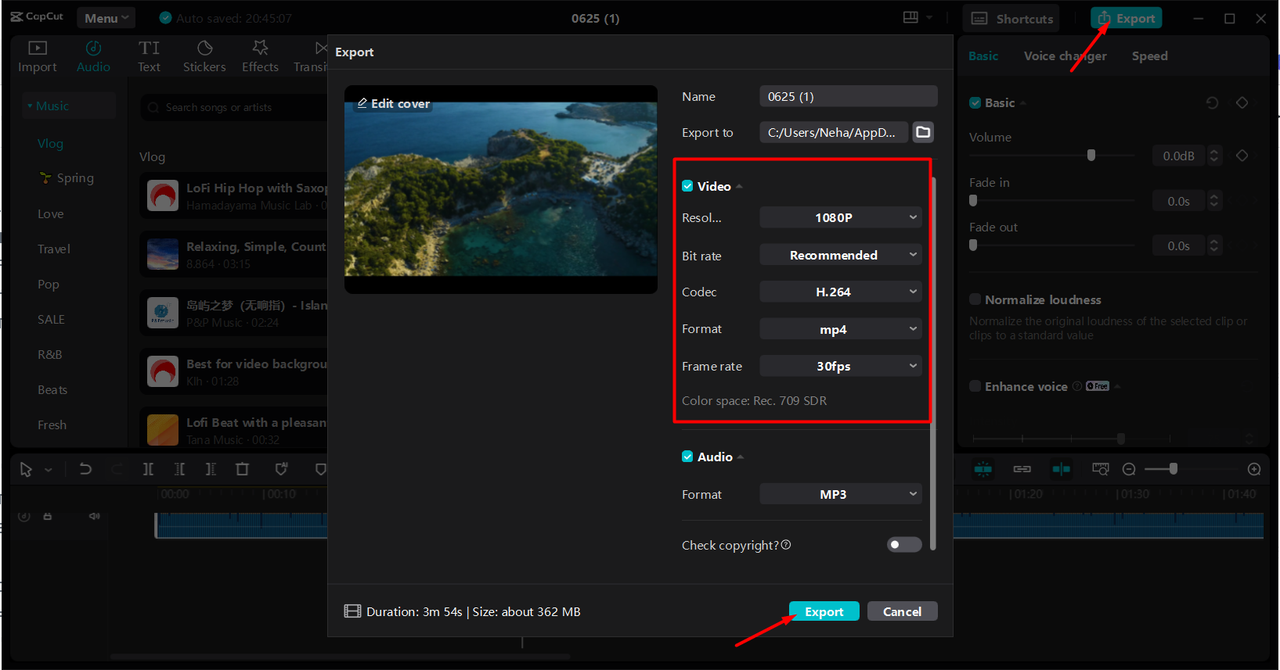The image size is (1280, 670).
Task: Toggle the clip linkage chain icon
Action: tap(1022, 468)
